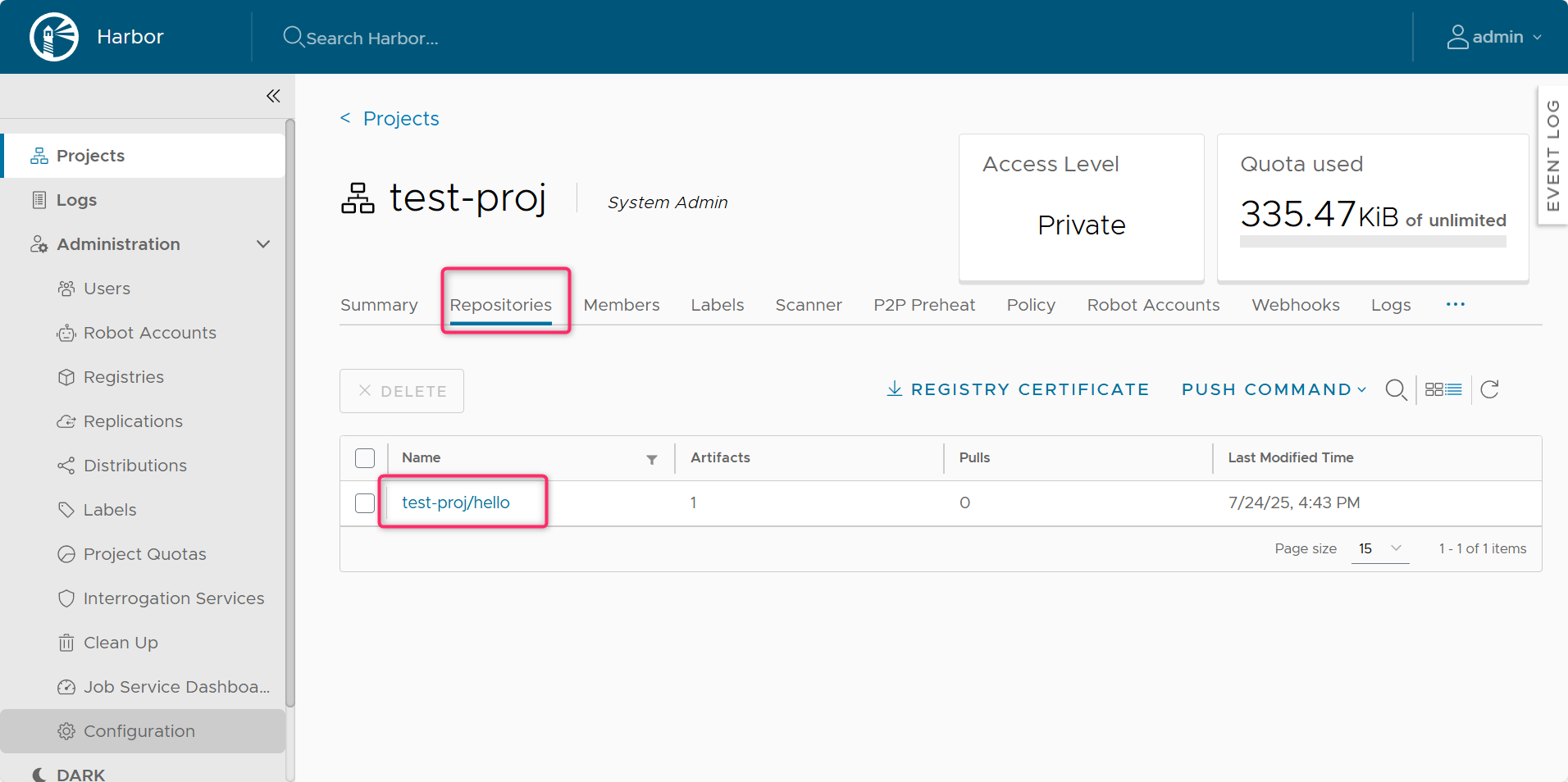Click the Logs icon in the sidebar
Screen dimensions: 1568x782
39,200
